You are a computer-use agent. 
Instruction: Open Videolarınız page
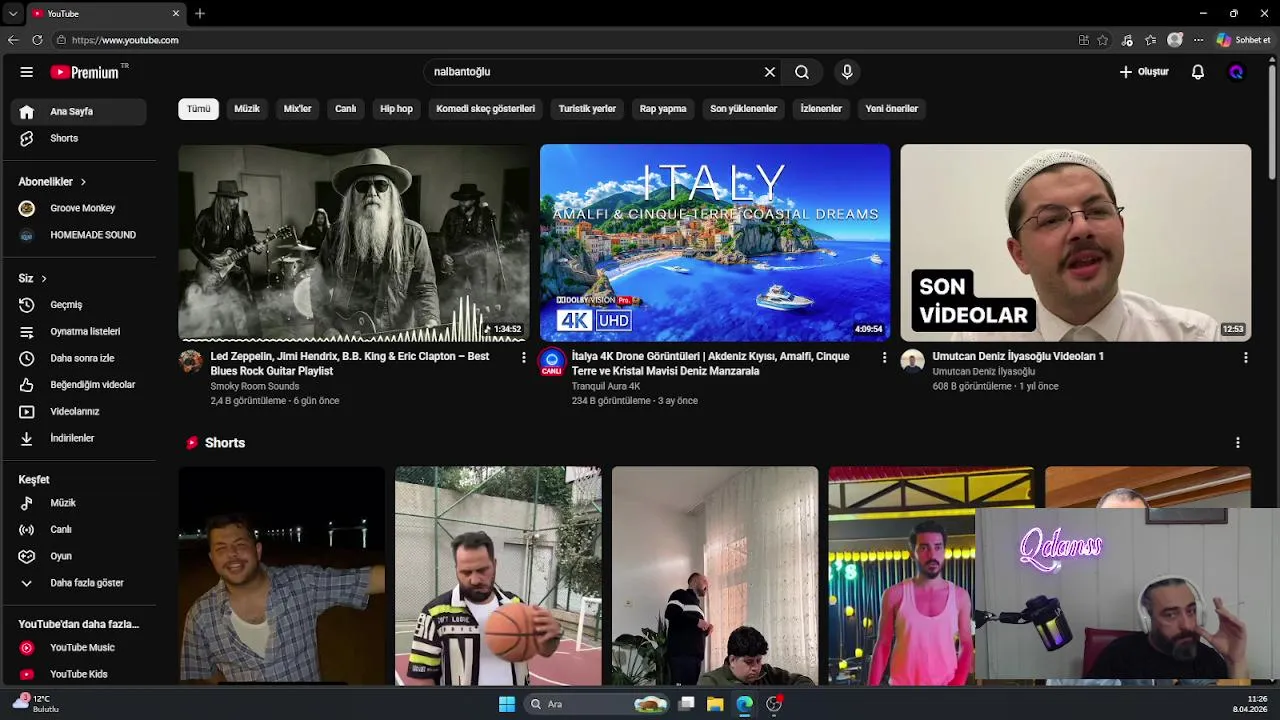(x=79, y=411)
